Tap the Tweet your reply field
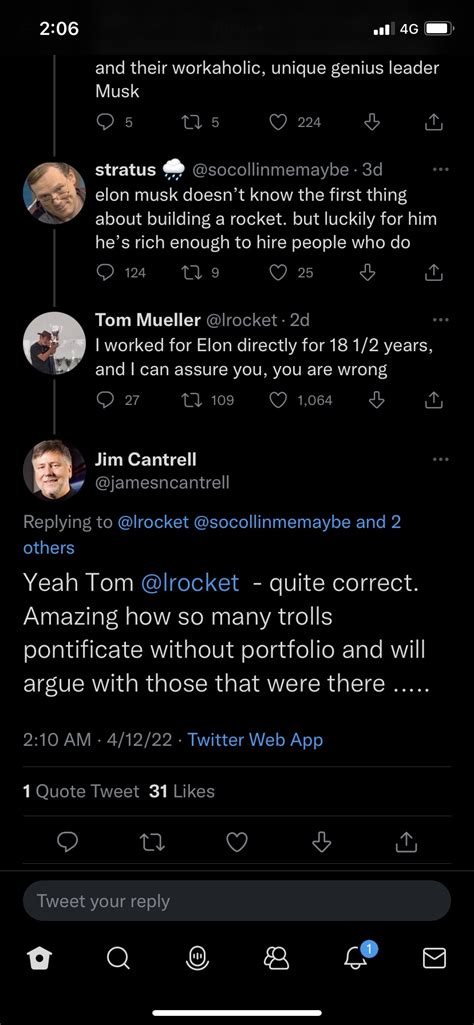 click(x=237, y=901)
